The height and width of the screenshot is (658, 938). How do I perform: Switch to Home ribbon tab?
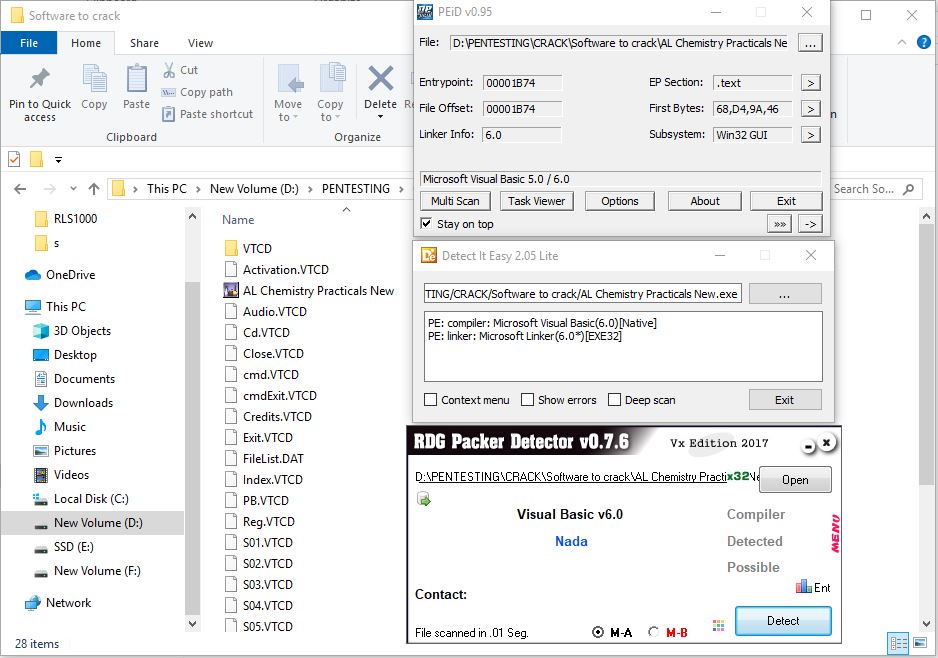[x=86, y=43]
